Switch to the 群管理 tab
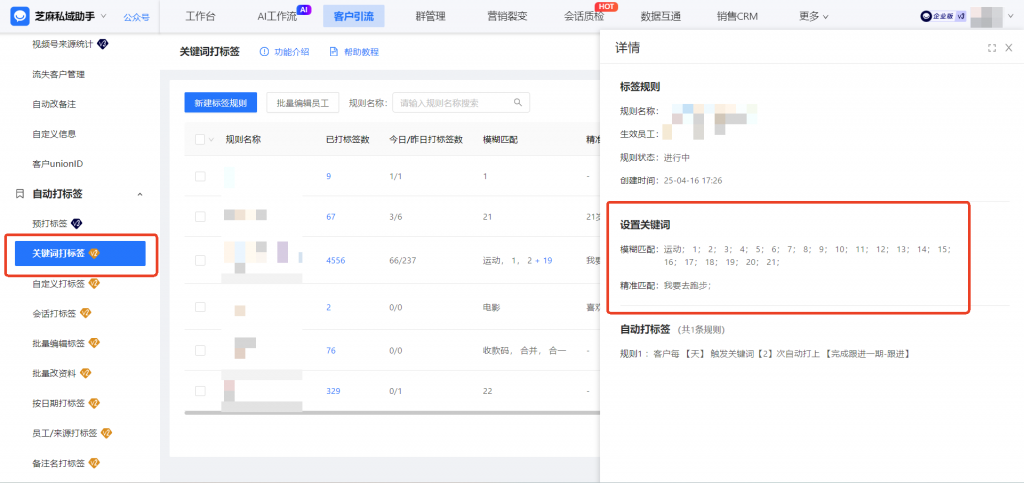The height and width of the screenshot is (483, 1024). point(429,16)
